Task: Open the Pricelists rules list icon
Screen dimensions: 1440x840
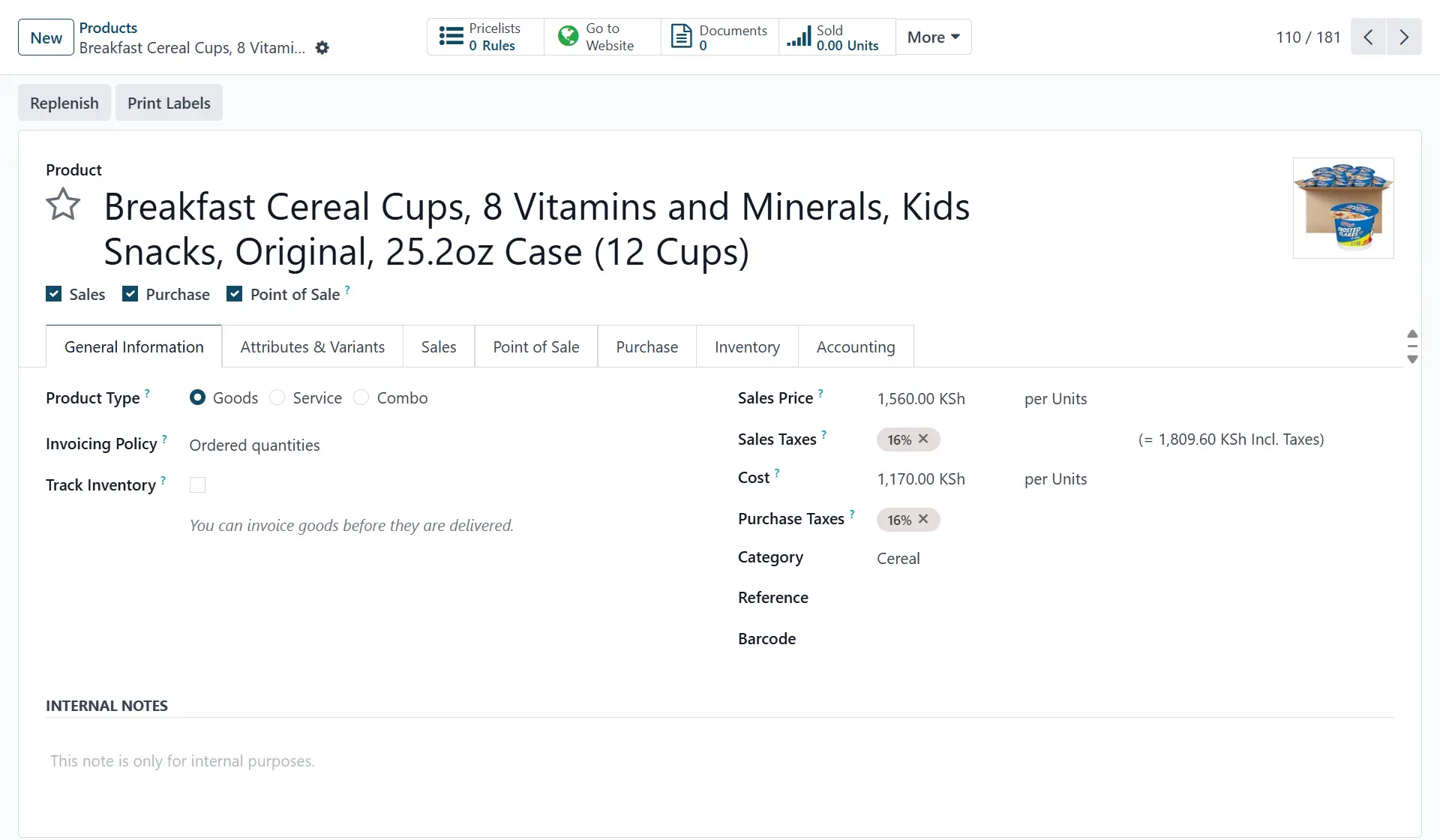Action: [451, 37]
